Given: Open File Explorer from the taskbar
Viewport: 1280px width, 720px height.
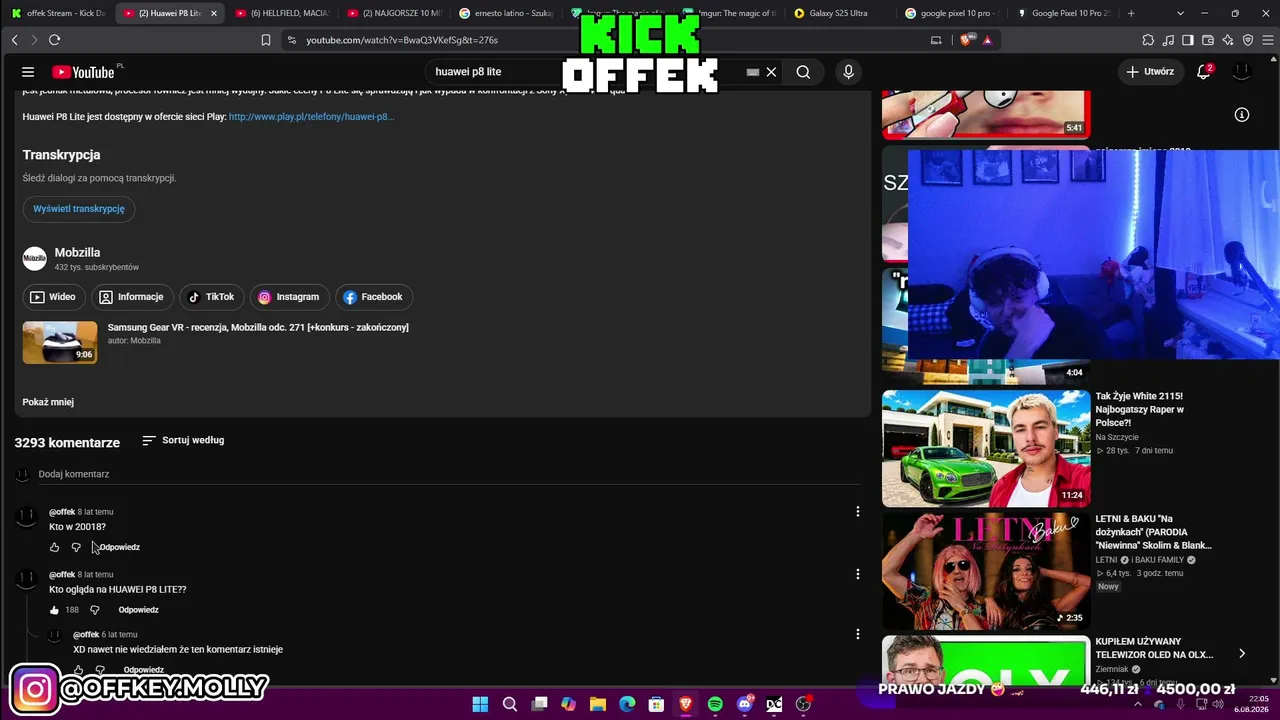Looking at the screenshot, I should pos(598,704).
